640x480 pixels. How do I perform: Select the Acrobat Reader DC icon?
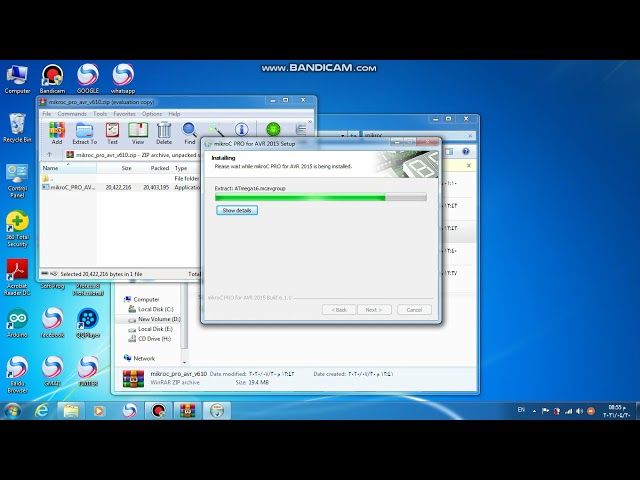[17, 278]
